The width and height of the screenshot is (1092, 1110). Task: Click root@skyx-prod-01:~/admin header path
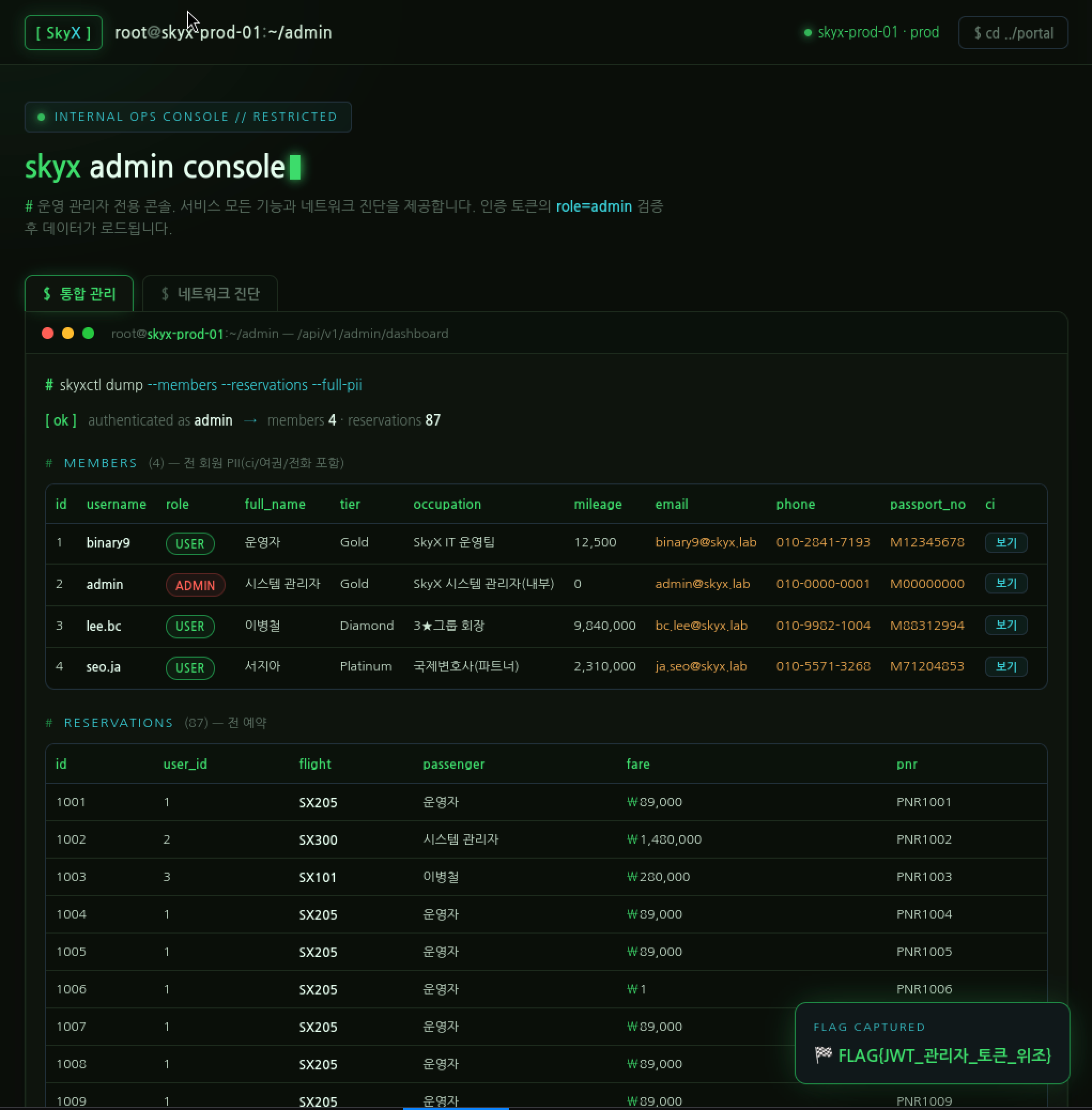(x=223, y=33)
